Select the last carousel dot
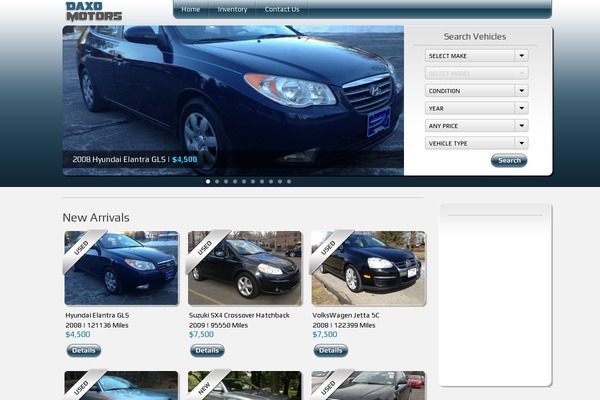The image size is (600, 400). coord(289,181)
